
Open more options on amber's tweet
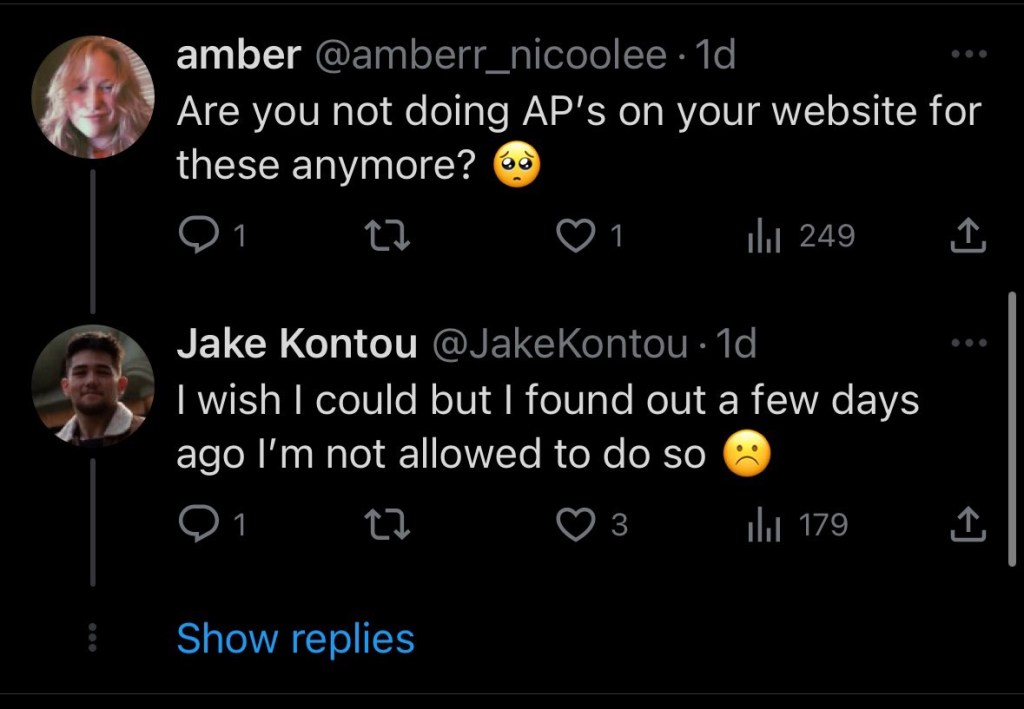pos(969,55)
